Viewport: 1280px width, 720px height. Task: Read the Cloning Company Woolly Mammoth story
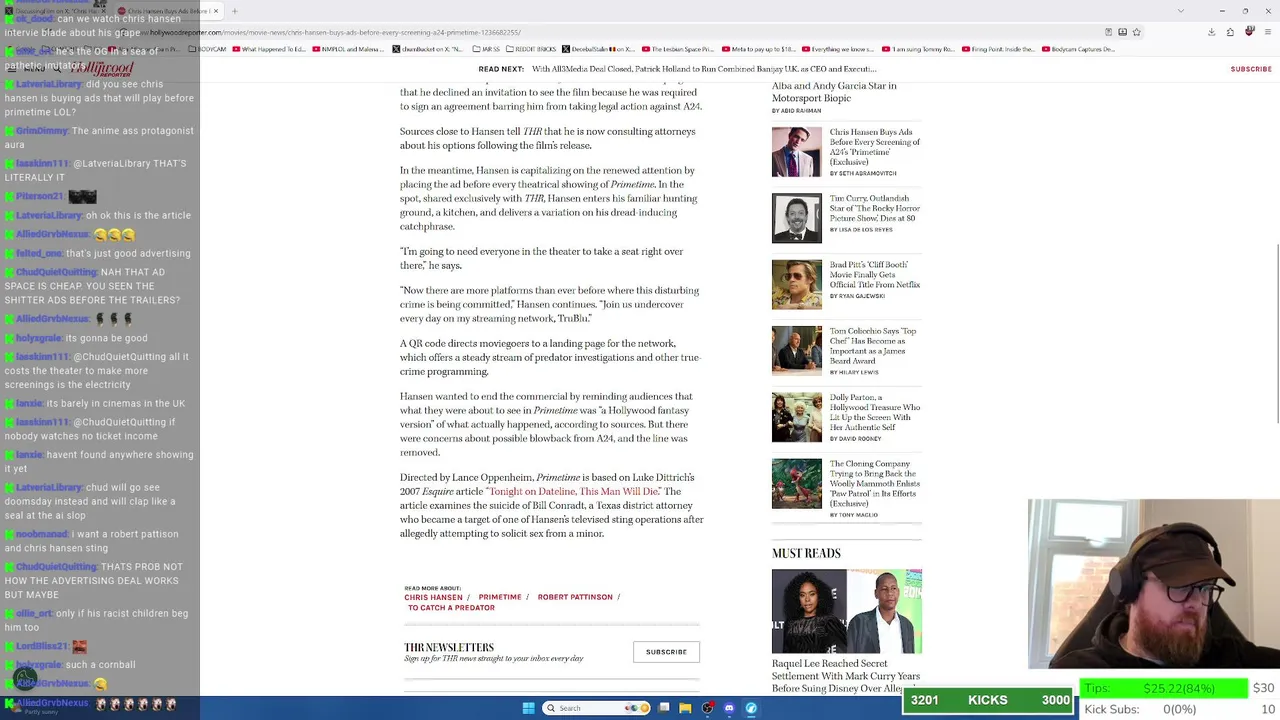pyautogui.click(x=874, y=483)
